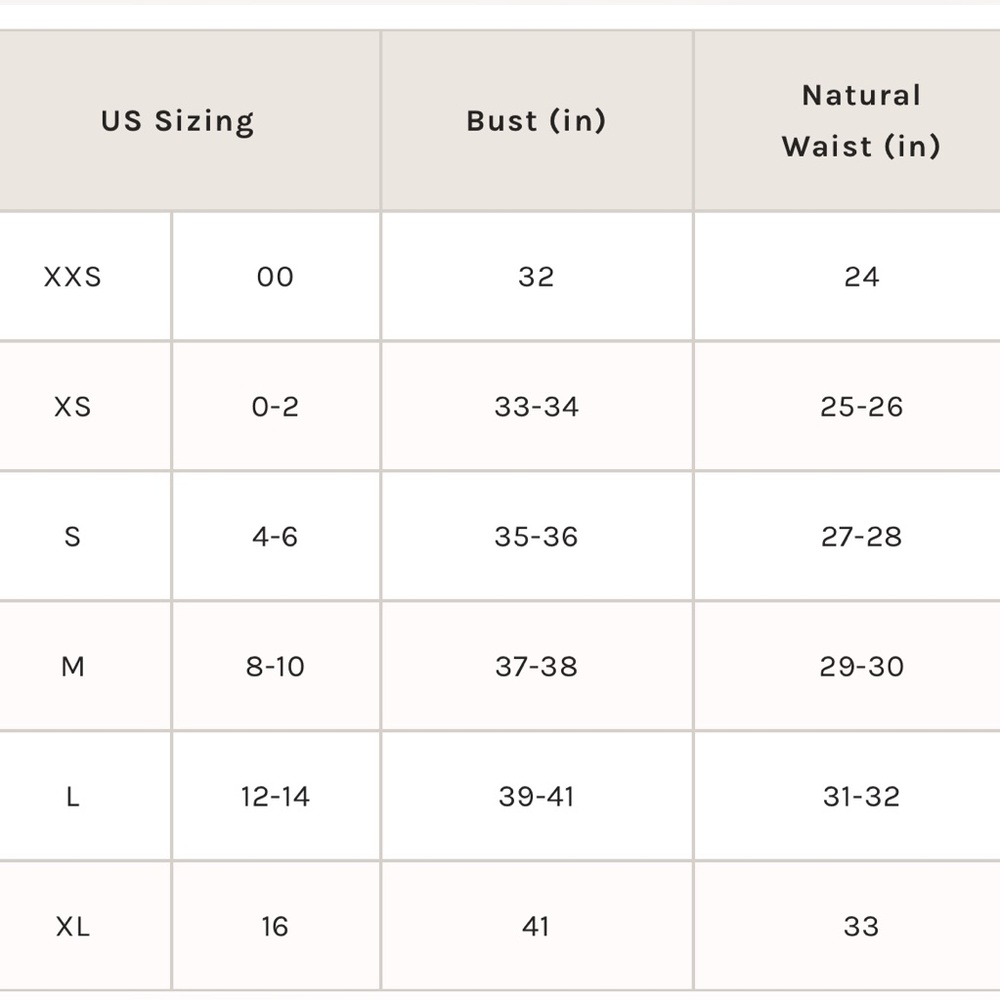1000x1000 pixels.
Task: Click the L size row label
Action: pos(73,797)
